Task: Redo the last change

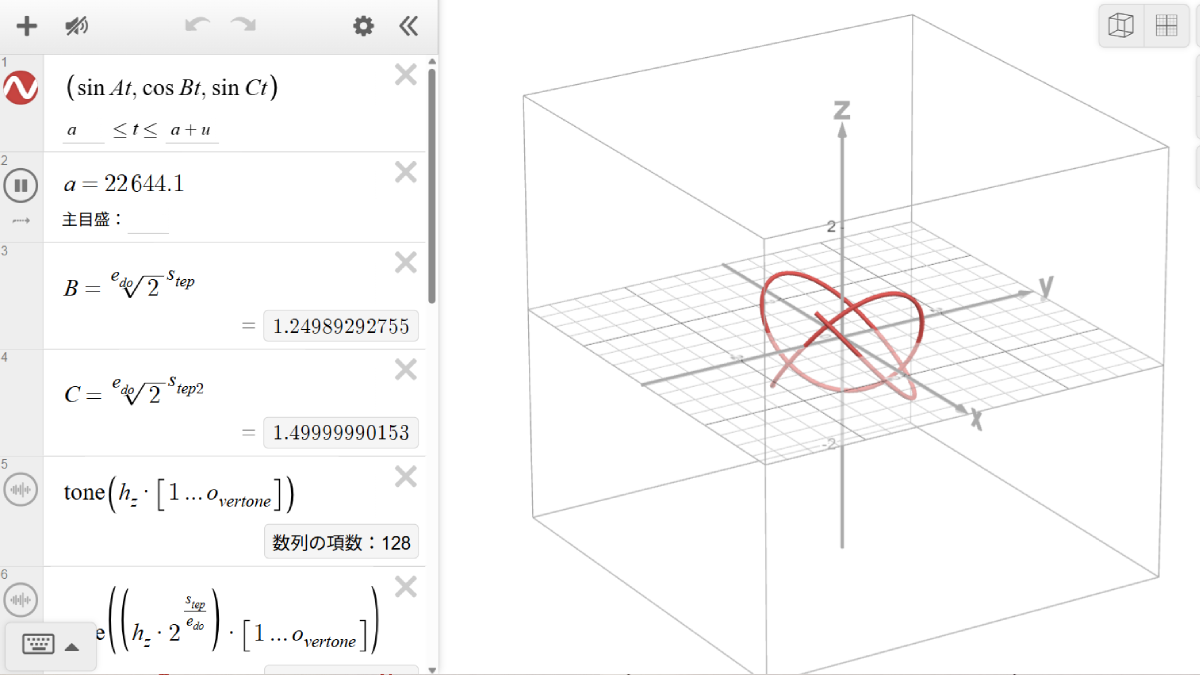Action: coord(241,25)
